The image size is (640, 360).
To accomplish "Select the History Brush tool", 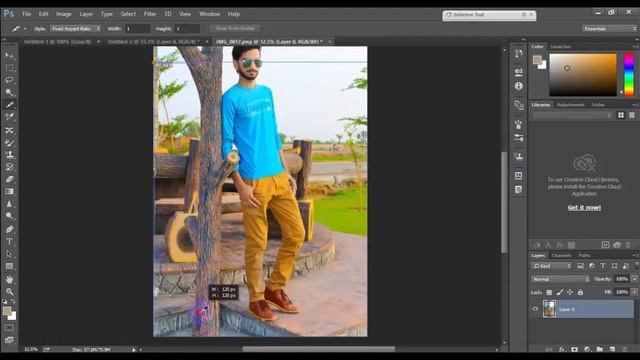I will tap(9, 167).
